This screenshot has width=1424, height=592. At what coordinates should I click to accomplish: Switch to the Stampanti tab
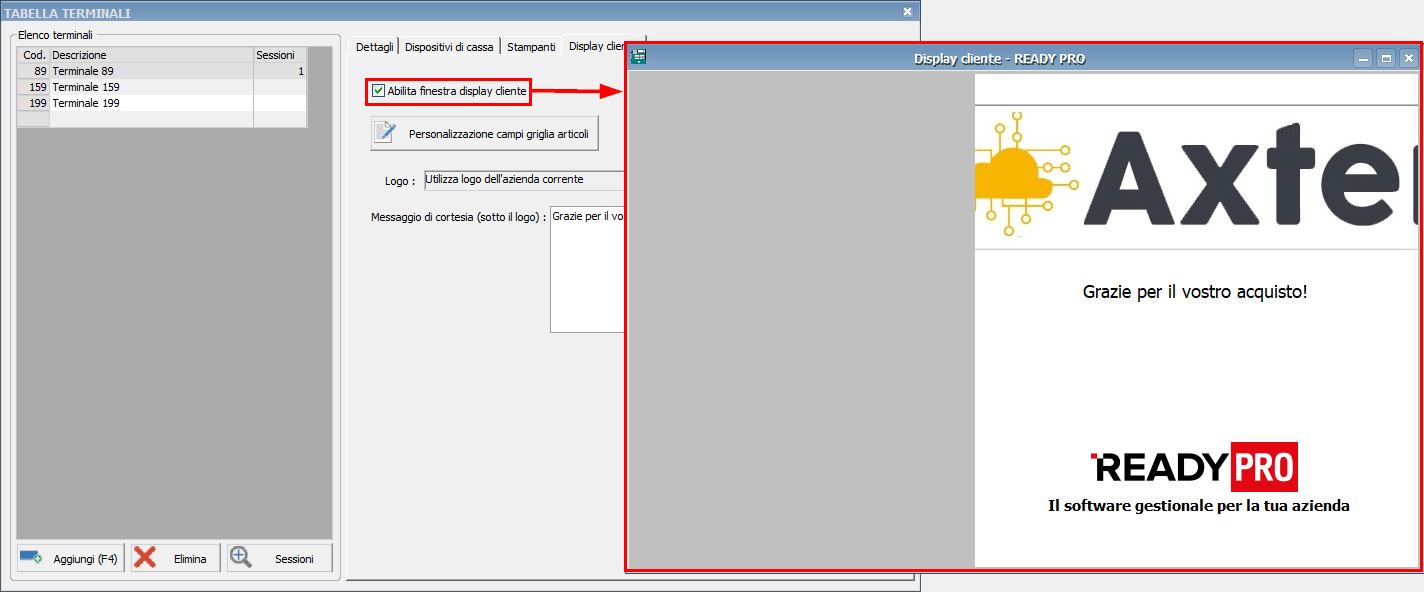[531, 47]
